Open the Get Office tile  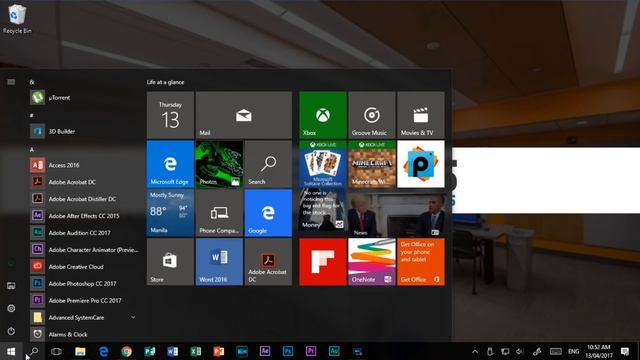coord(421,262)
